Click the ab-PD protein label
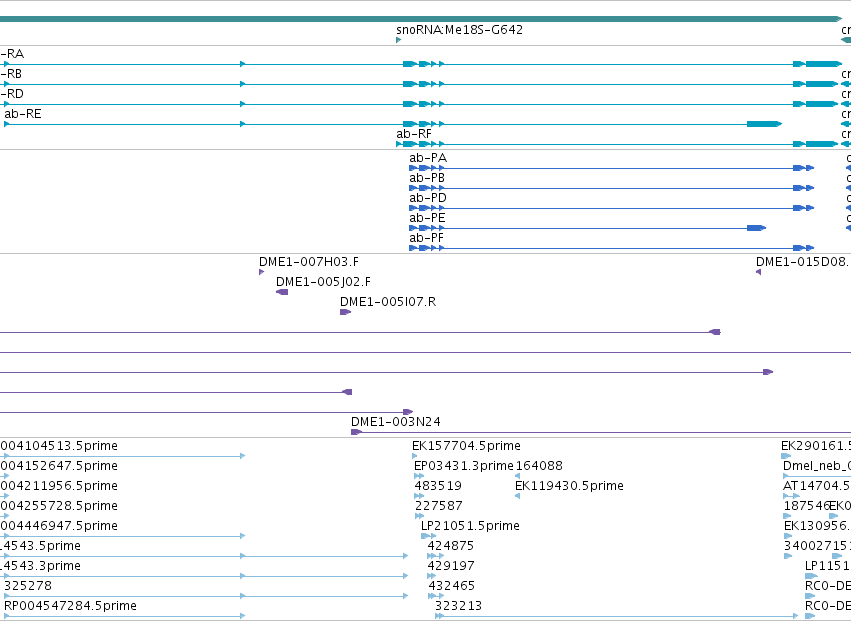The image size is (851, 621). [x=428, y=198]
